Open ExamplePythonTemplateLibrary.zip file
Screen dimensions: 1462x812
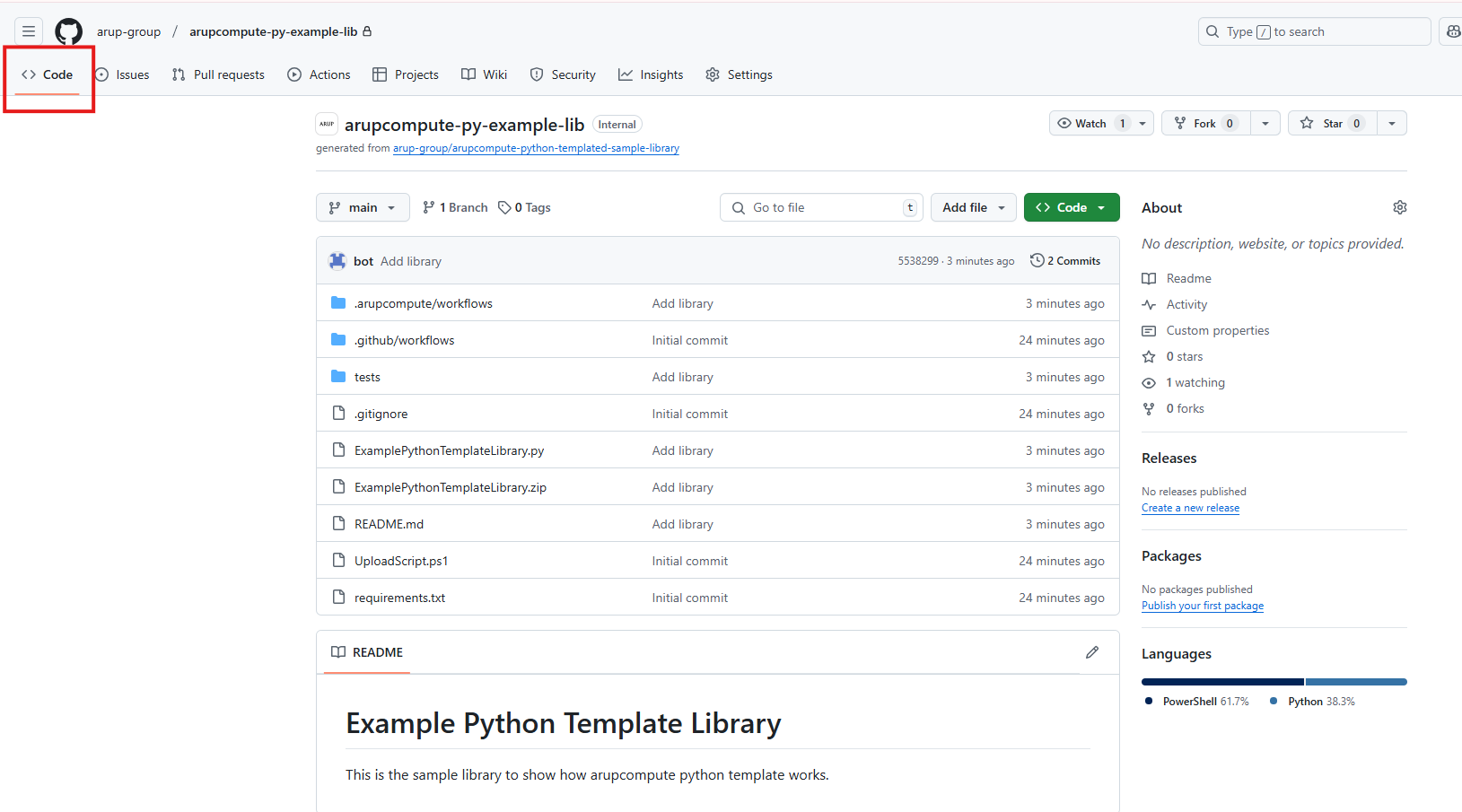(451, 487)
